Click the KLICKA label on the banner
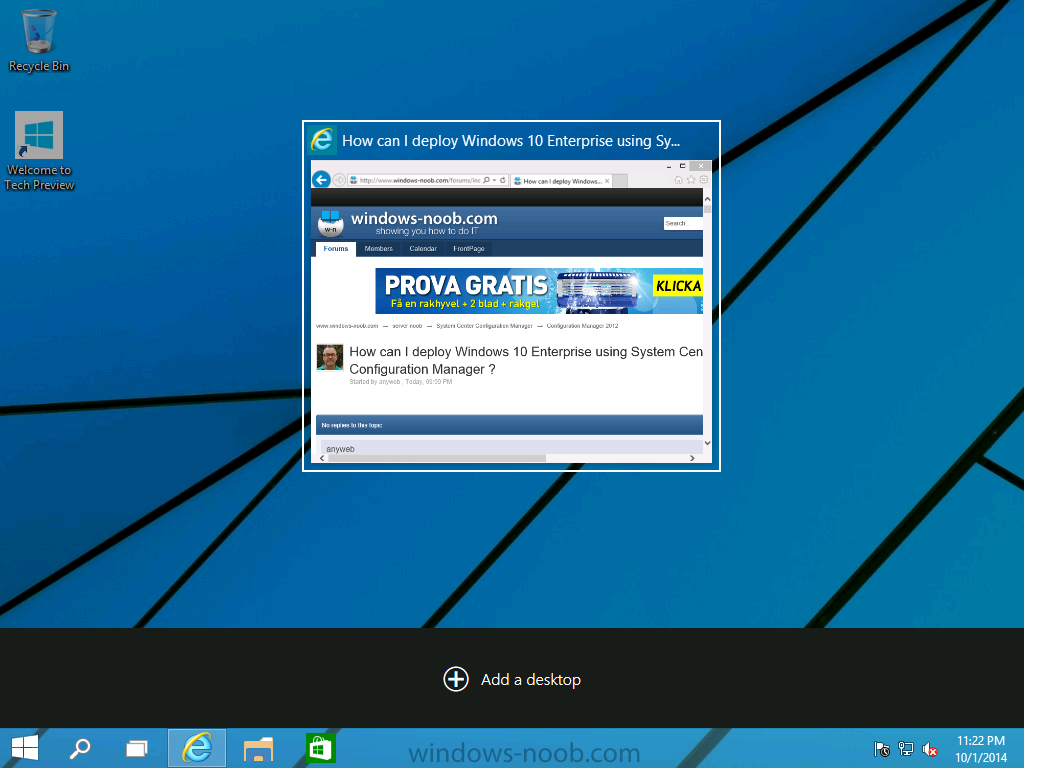 tap(678, 286)
